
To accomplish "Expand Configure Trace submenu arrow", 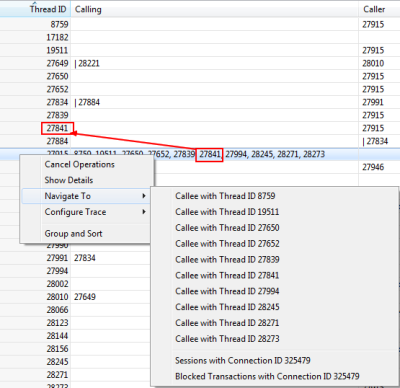I will pos(144,212).
